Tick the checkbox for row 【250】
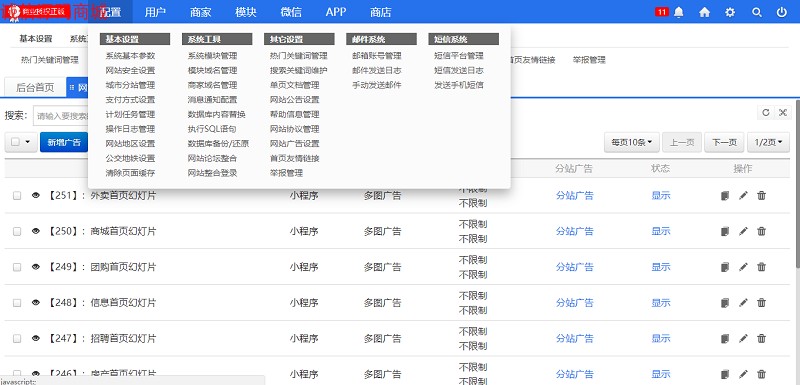 coord(17,231)
